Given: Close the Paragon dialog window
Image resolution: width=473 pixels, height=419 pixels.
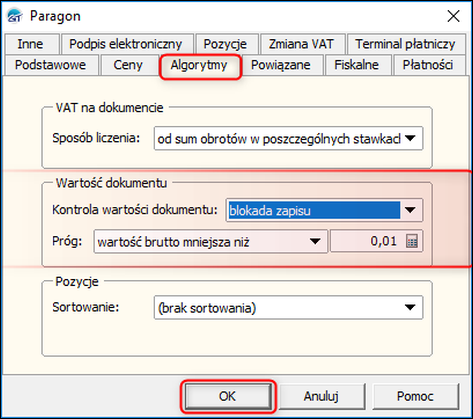Looking at the screenshot, I should pos(454,16).
